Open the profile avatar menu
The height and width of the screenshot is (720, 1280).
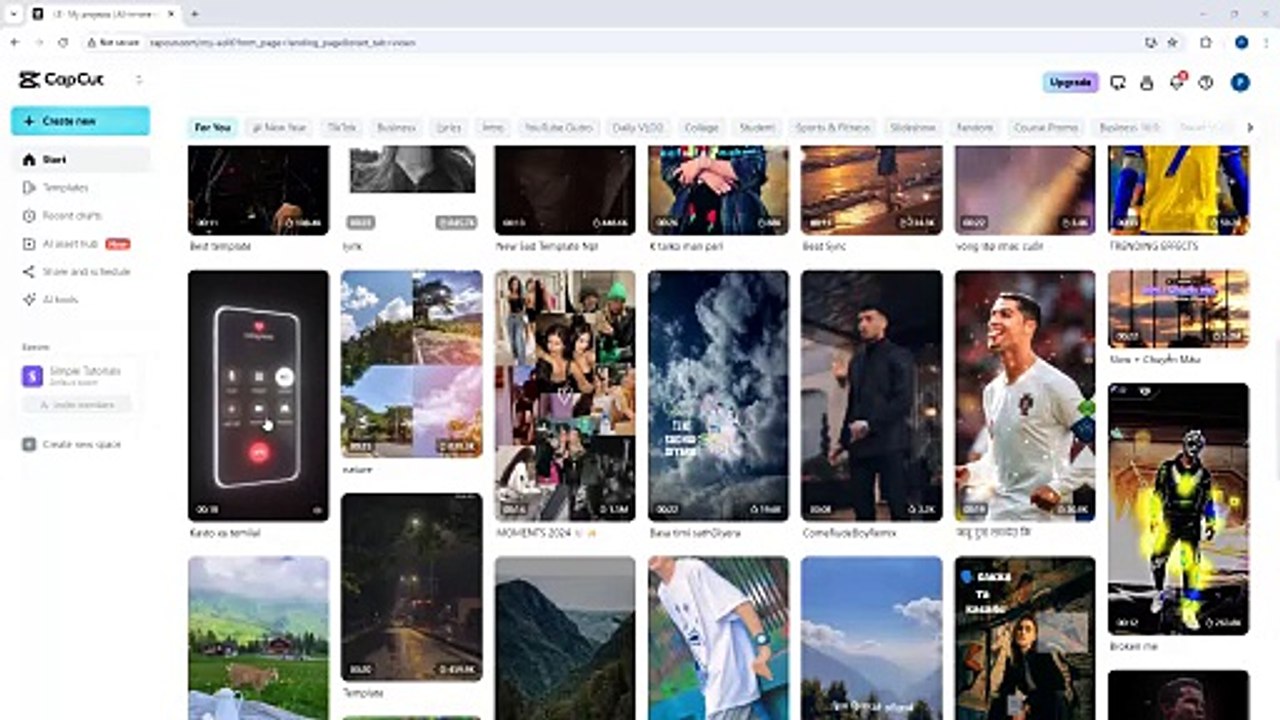(x=1240, y=82)
